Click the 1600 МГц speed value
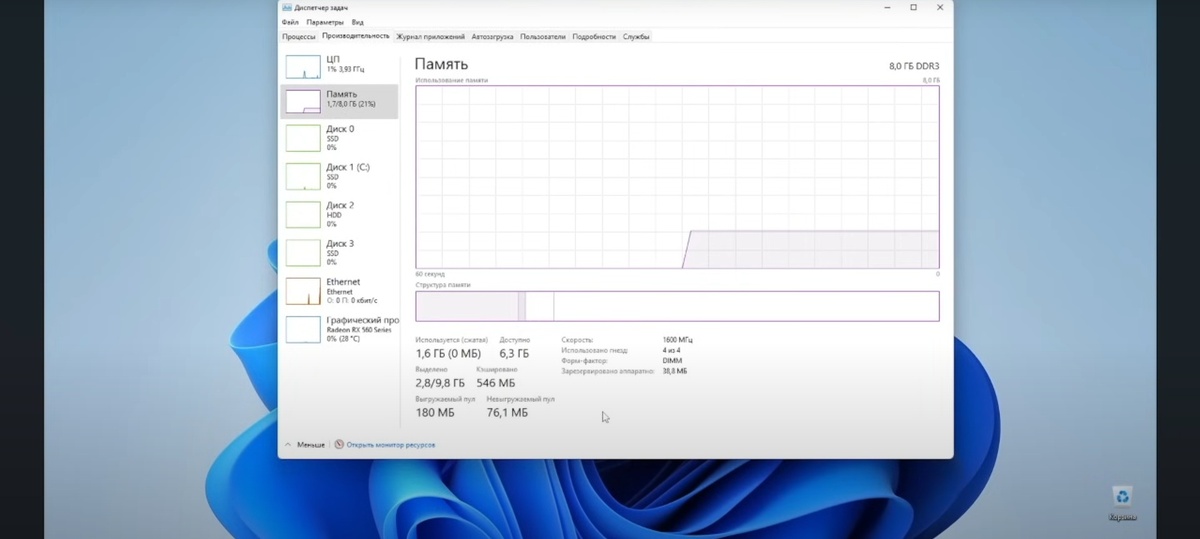 [677, 340]
